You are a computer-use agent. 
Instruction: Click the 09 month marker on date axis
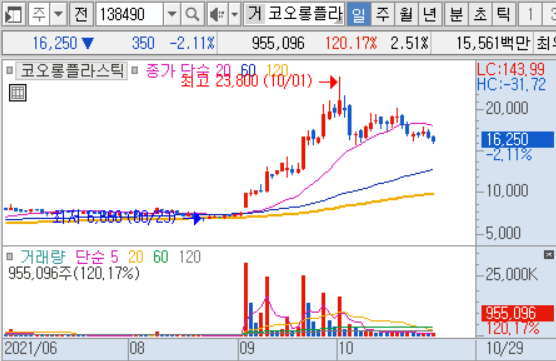click(247, 348)
